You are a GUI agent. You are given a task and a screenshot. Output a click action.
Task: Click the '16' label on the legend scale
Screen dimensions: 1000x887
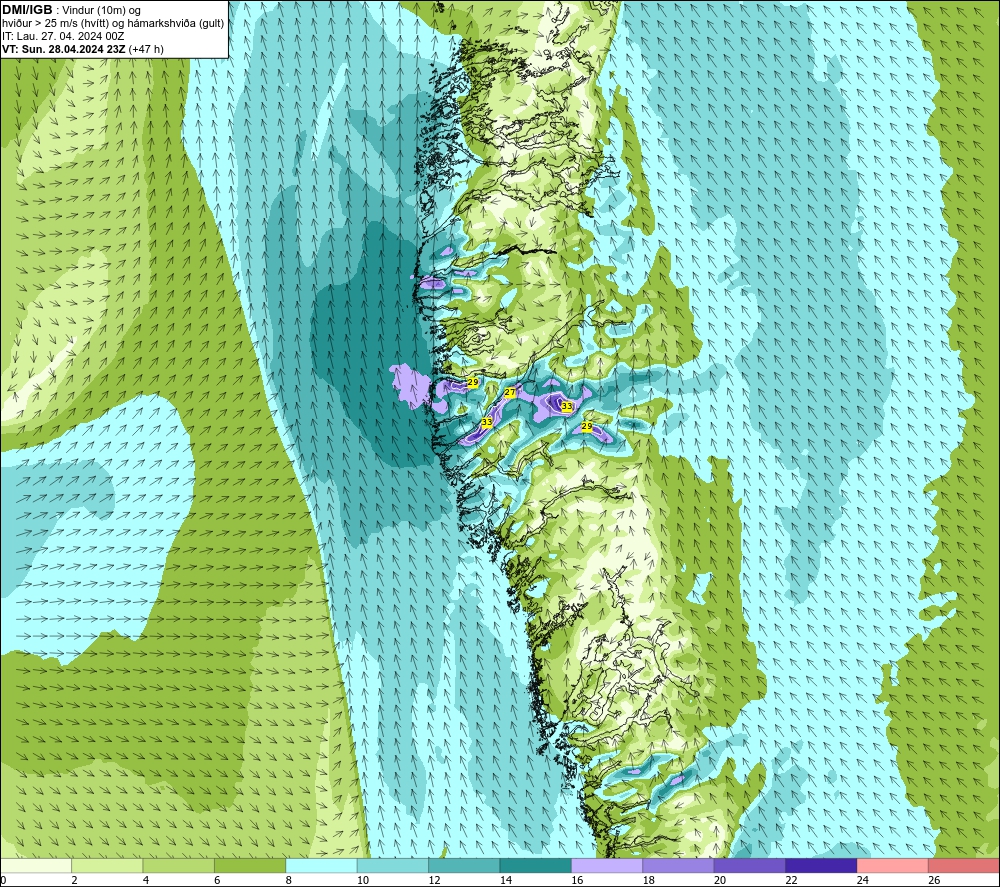(x=577, y=880)
